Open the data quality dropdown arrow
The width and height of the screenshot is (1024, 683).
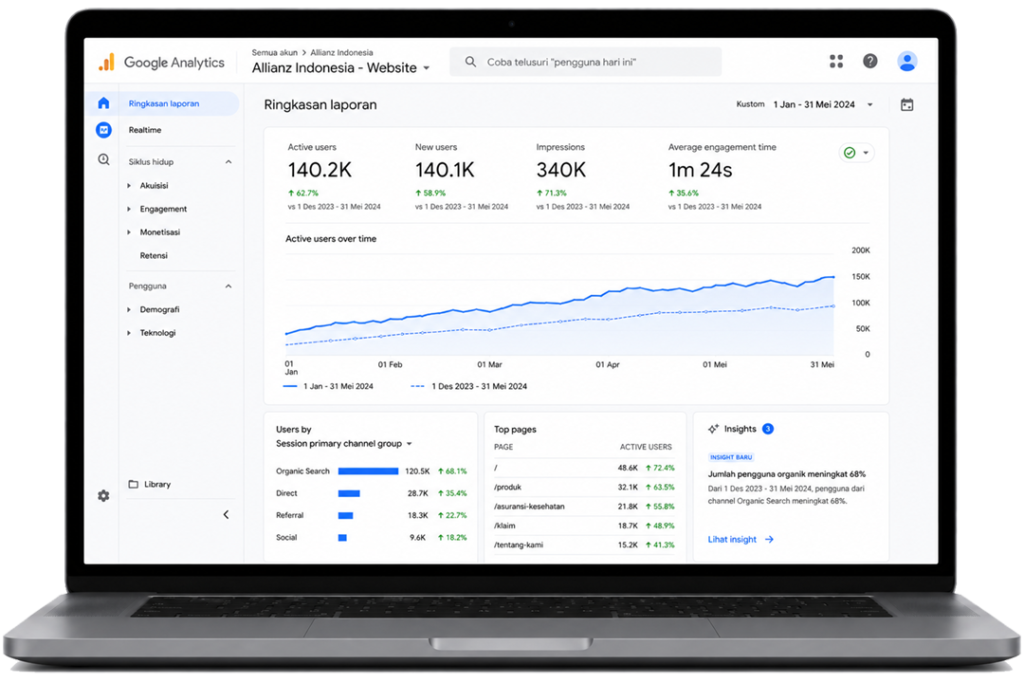pyautogui.click(x=866, y=153)
